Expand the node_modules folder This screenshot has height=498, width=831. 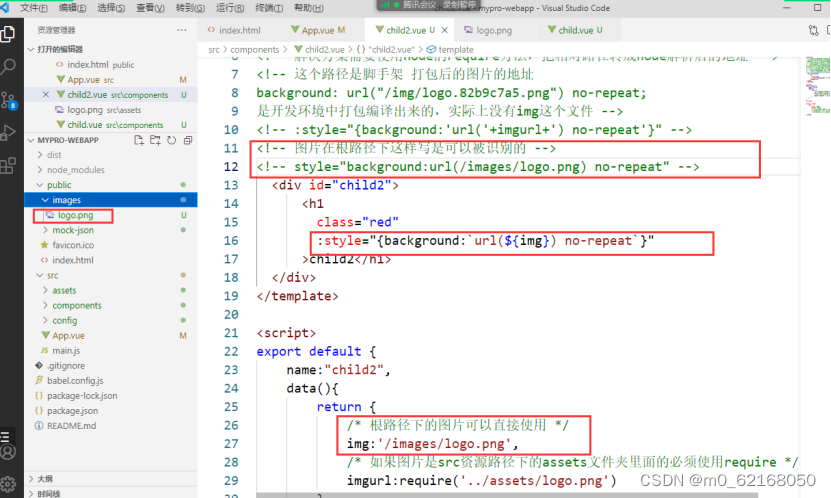[76, 170]
